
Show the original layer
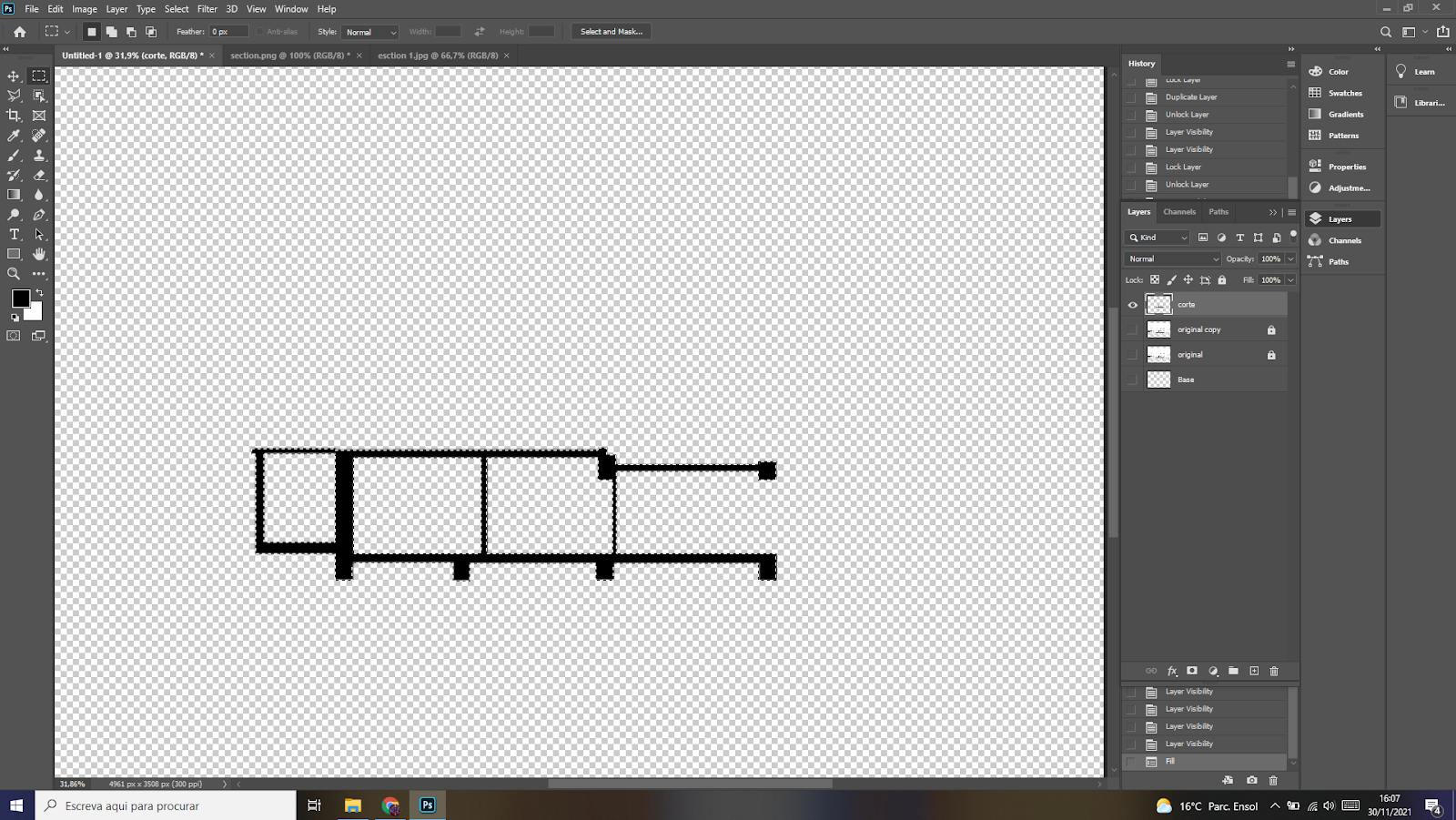[1133, 355]
